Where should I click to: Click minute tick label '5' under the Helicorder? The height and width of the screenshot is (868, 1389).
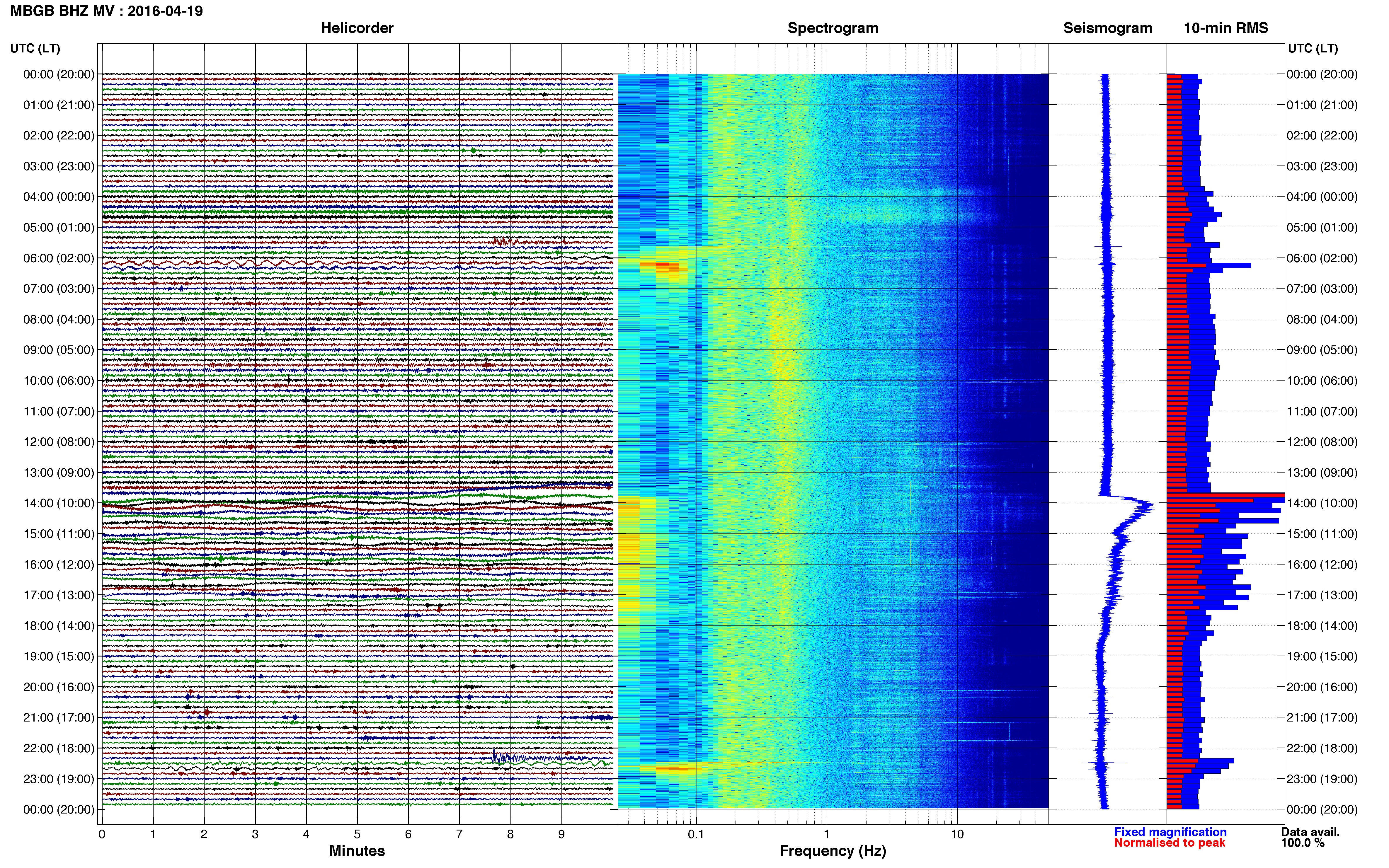(x=357, y=834)
